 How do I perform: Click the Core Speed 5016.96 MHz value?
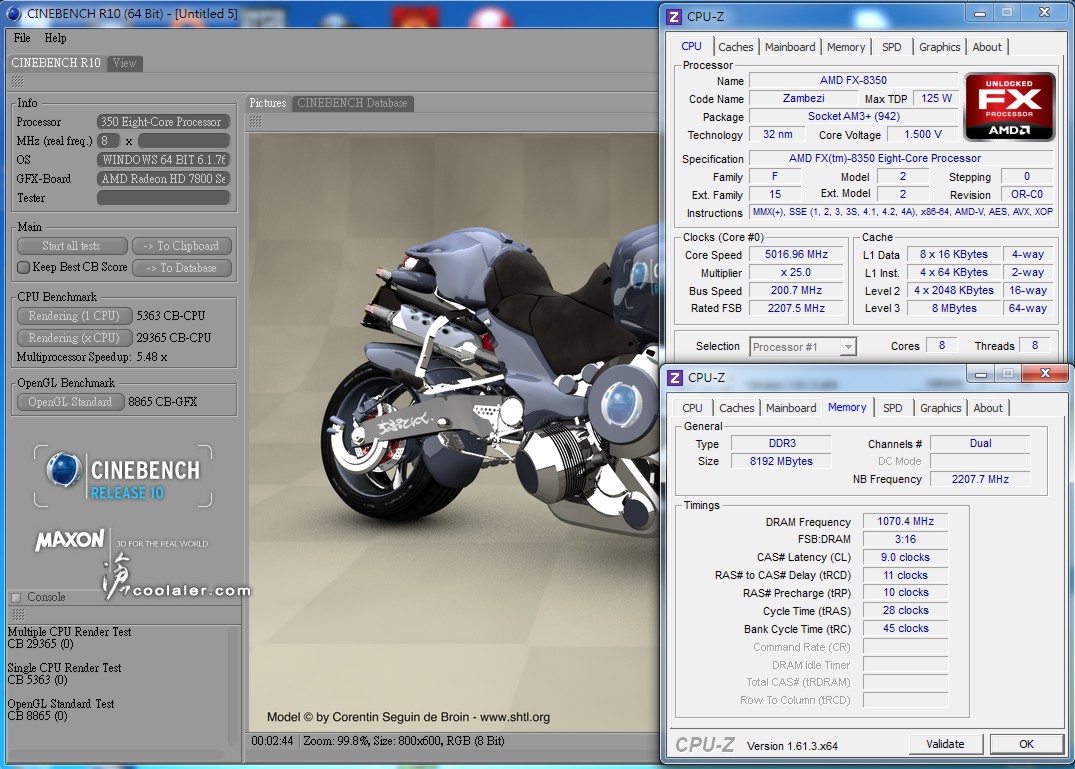[x=796, y=254]
